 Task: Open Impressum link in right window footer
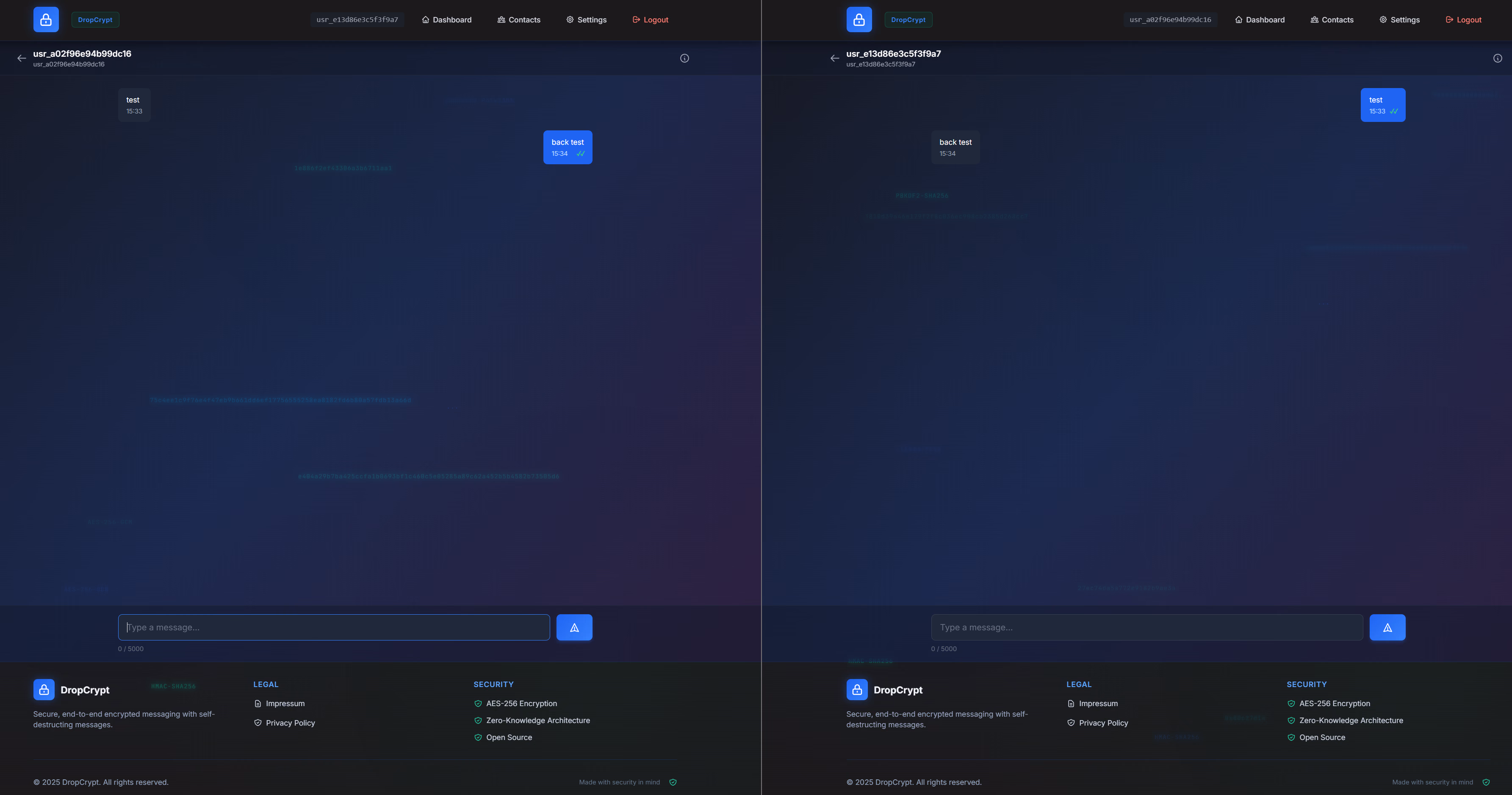point(1092,704)
